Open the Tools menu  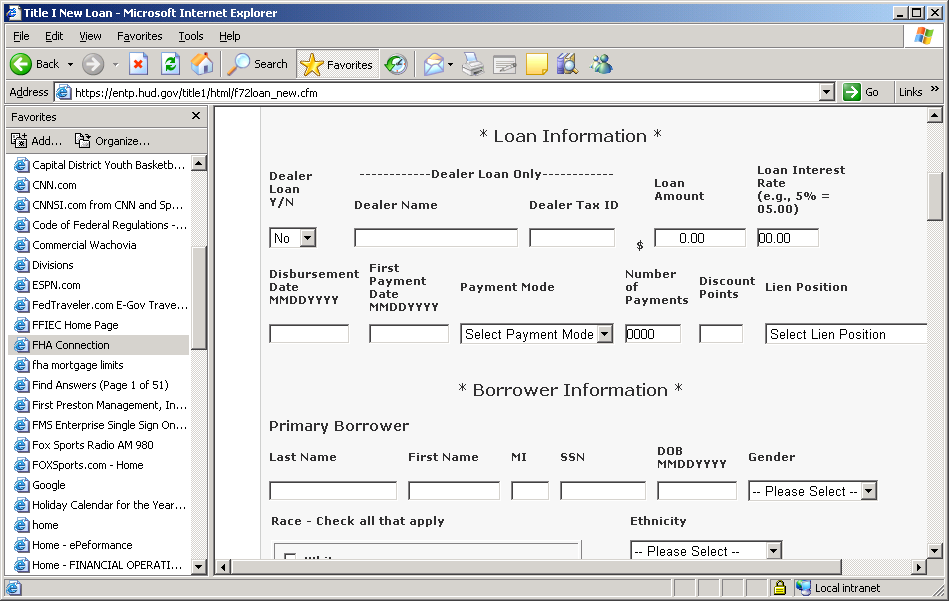190,36
